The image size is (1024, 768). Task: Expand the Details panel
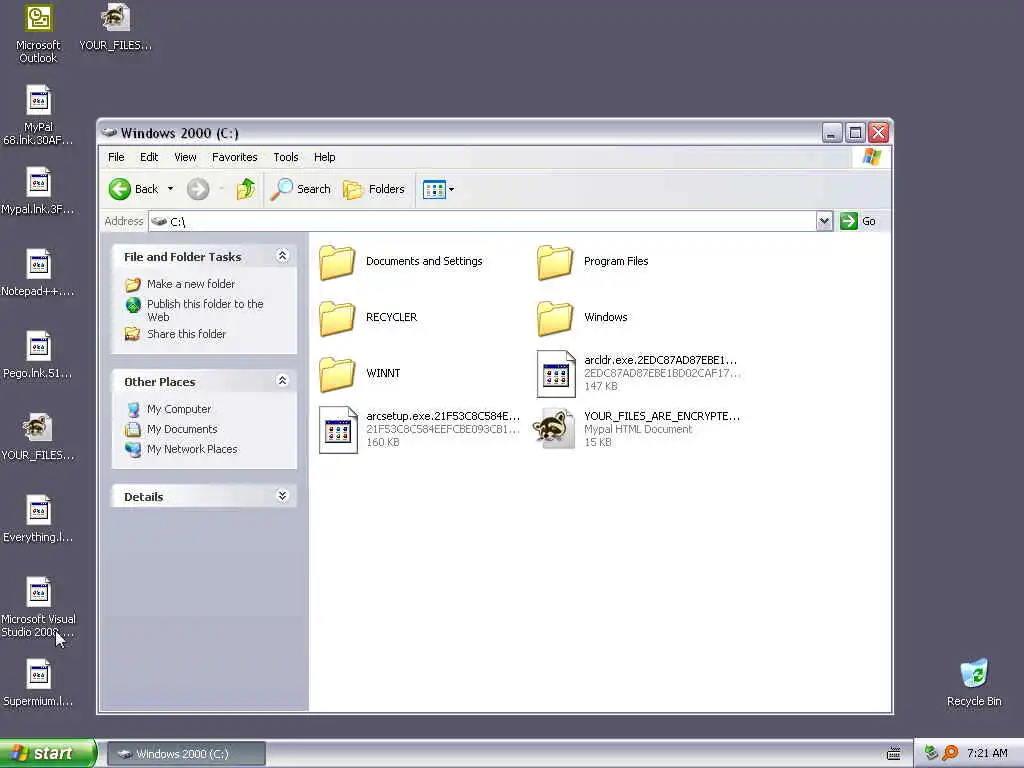click(x=282, y=496)
